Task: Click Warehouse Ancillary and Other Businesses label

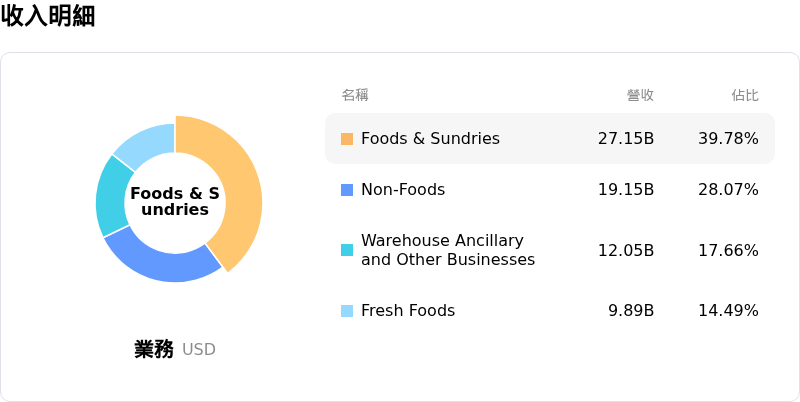Action: pos(447,250)
